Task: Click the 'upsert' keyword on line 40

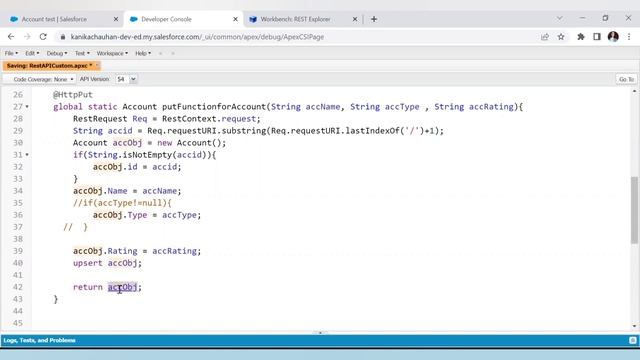Action: click(88, 263)
